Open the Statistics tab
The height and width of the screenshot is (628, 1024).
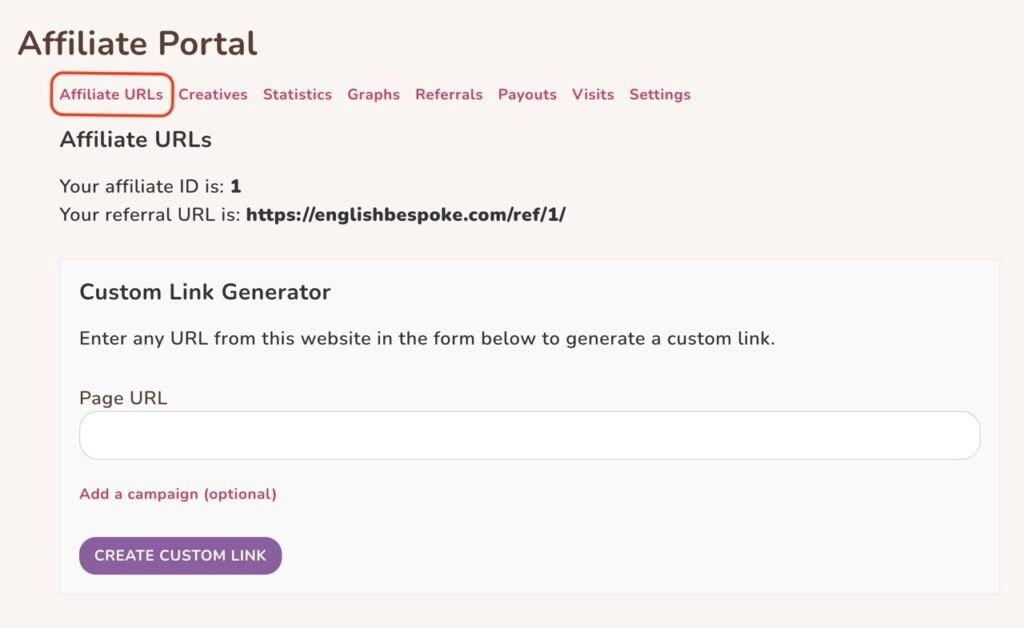(x=297, y=94)
